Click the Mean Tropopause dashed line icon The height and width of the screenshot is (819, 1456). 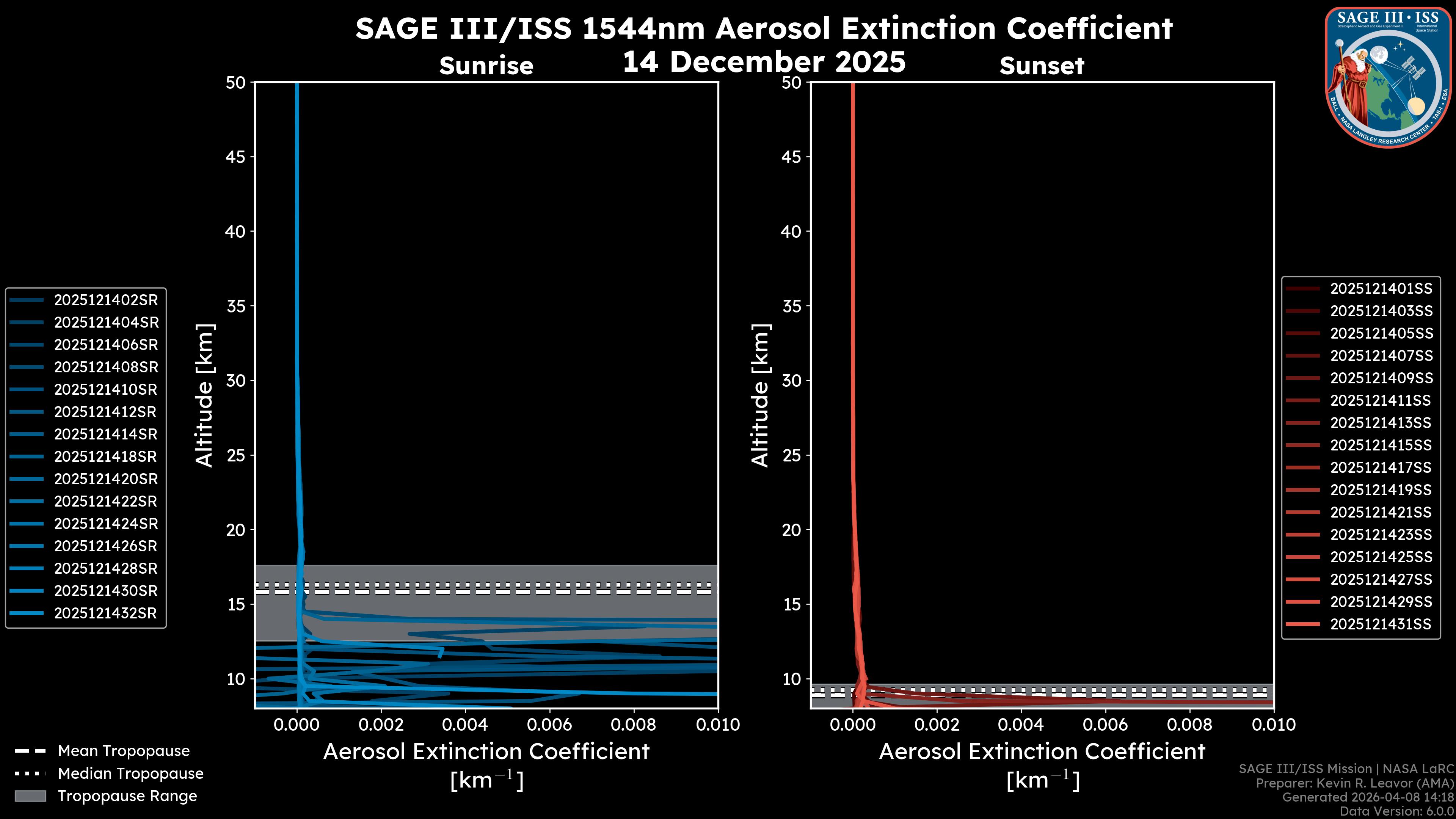30,751
